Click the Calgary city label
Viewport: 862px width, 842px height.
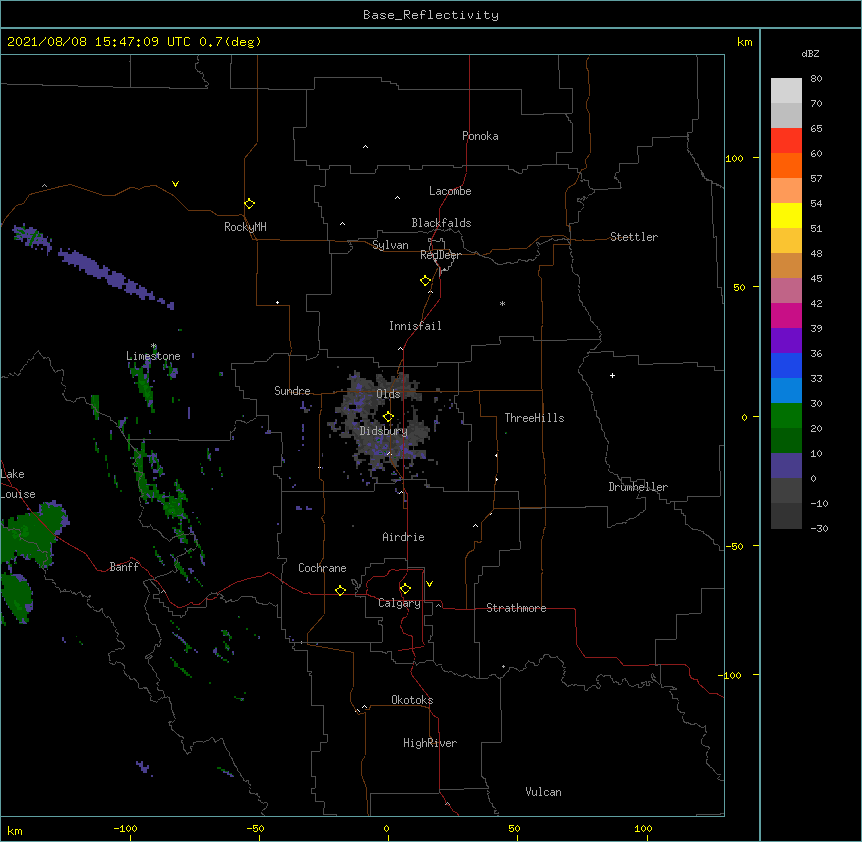point(399,603)
